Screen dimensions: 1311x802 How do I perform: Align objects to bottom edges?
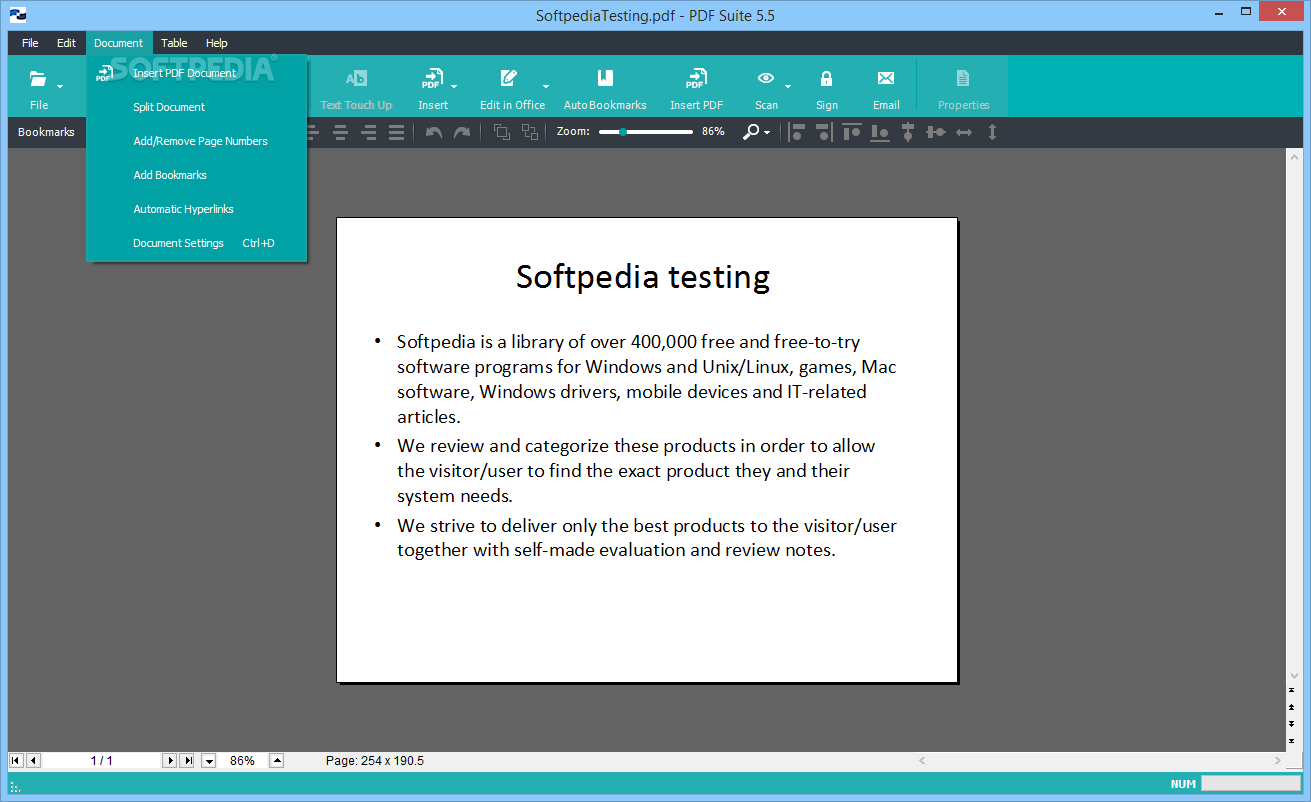coord(880,132)
